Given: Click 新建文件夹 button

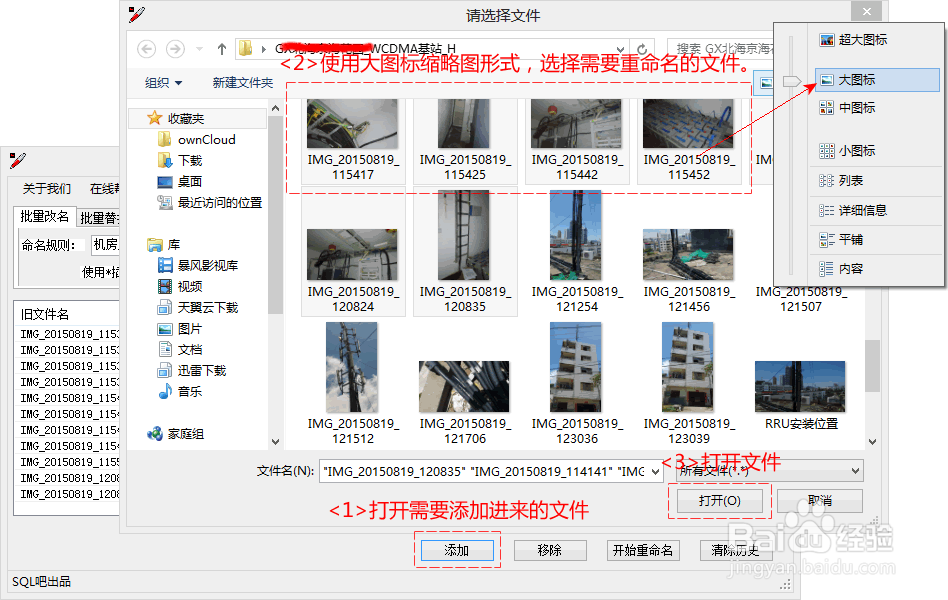Looking at the screenshot, I should click(243, 82).
